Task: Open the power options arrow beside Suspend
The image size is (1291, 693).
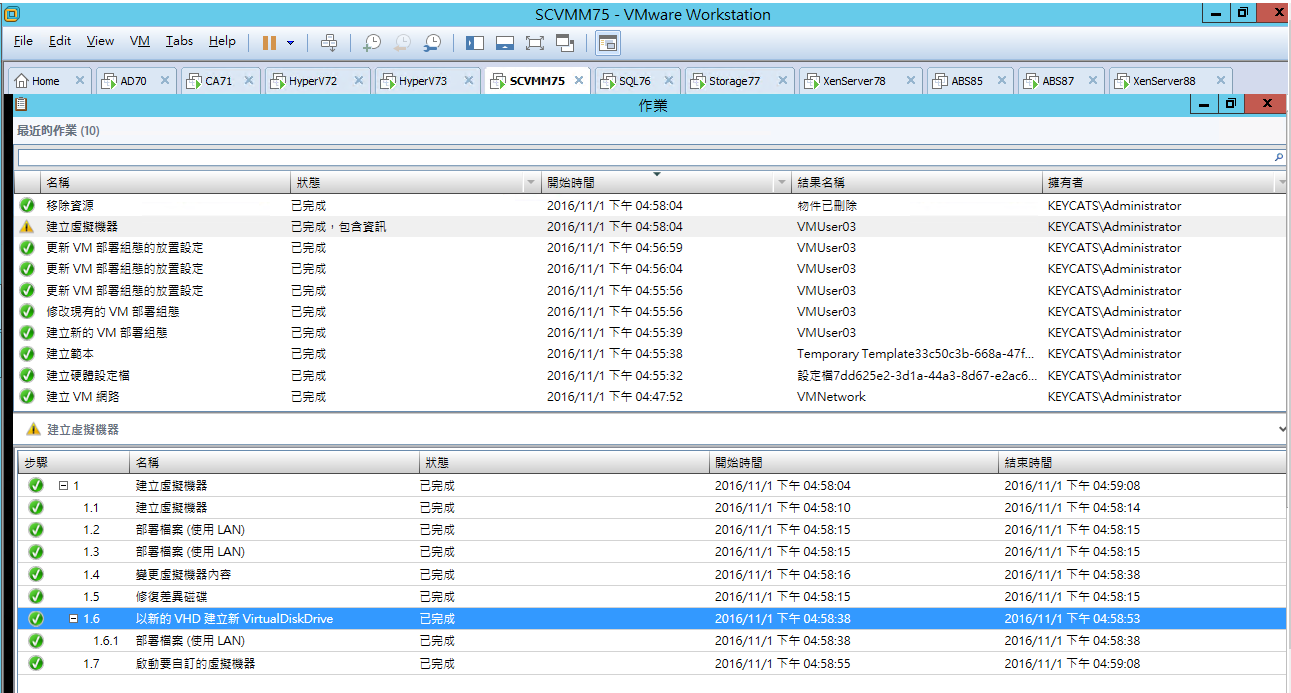Action: (291, 43)
